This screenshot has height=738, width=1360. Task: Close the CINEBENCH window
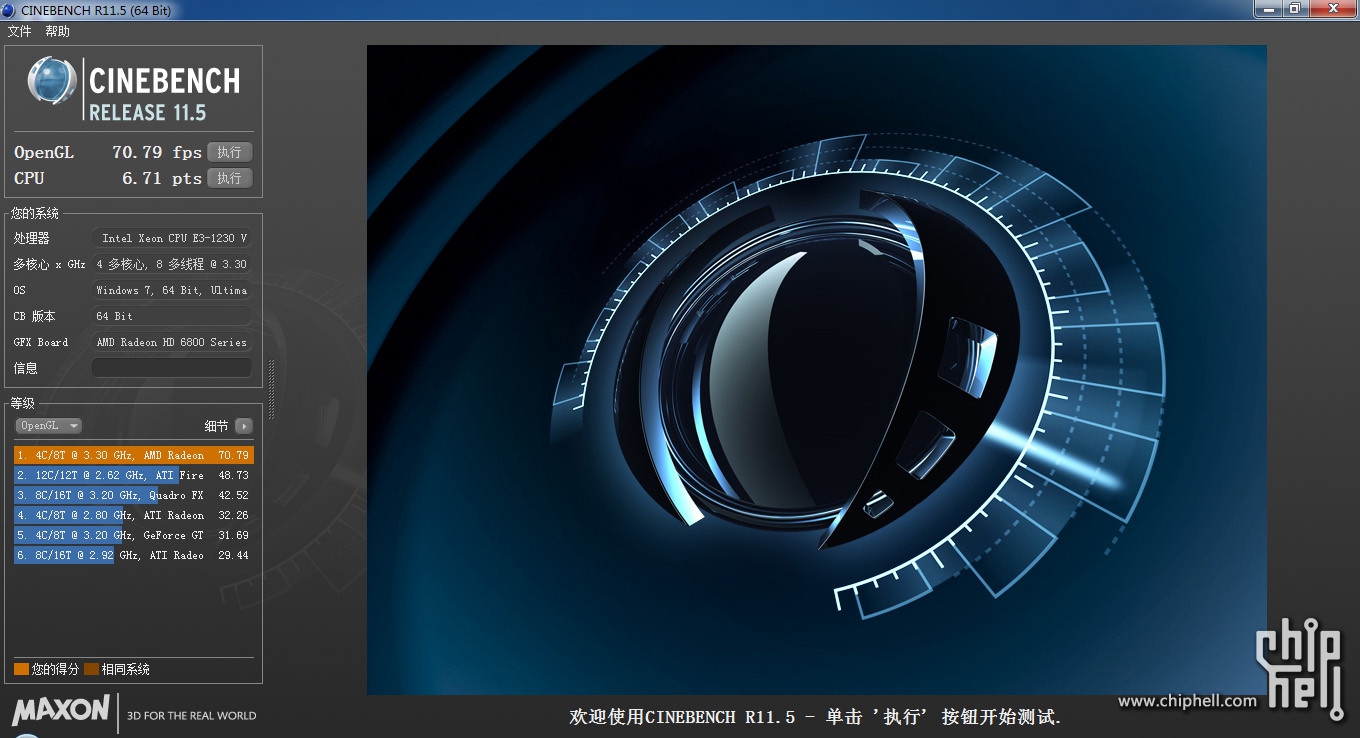1333,9
